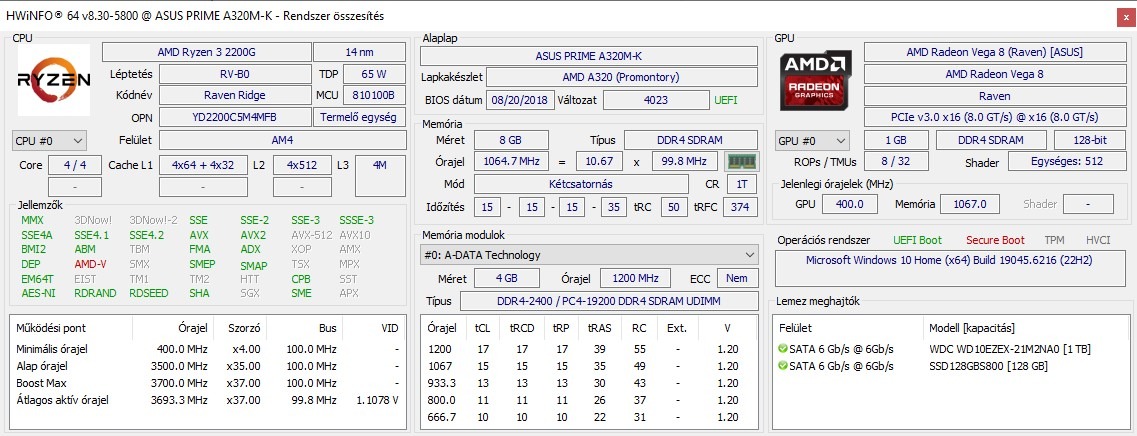Viewport: 1137px width, 436px height.
Task: Open the CPU #0 selector dropdown
Action: (x=49, y=141)
